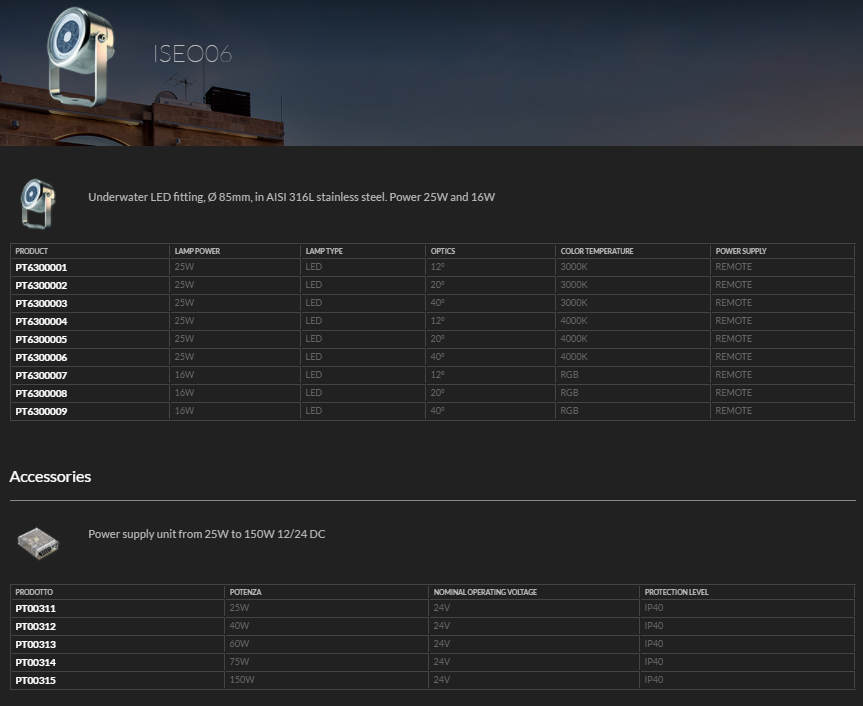
Task: Click the power supply unit thumbnail image
Action: pos(38,543)
